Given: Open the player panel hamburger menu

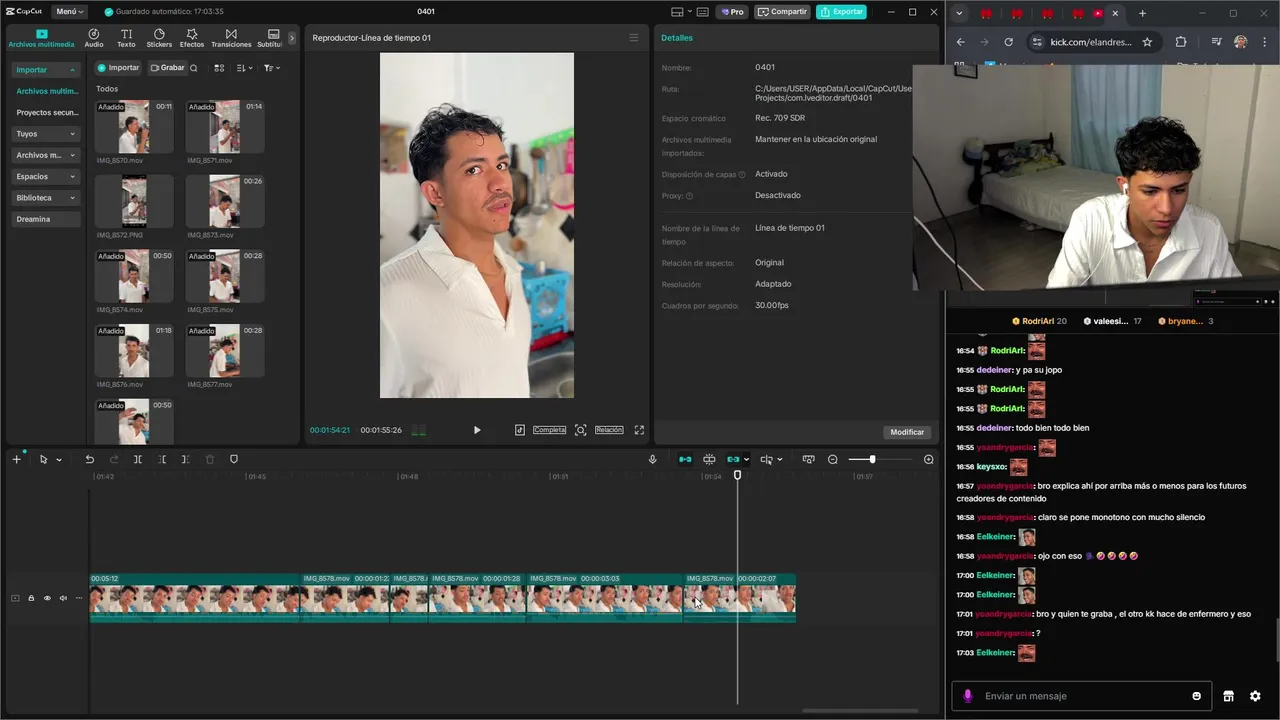Looking at the screenshot, I should coord(633,38).
